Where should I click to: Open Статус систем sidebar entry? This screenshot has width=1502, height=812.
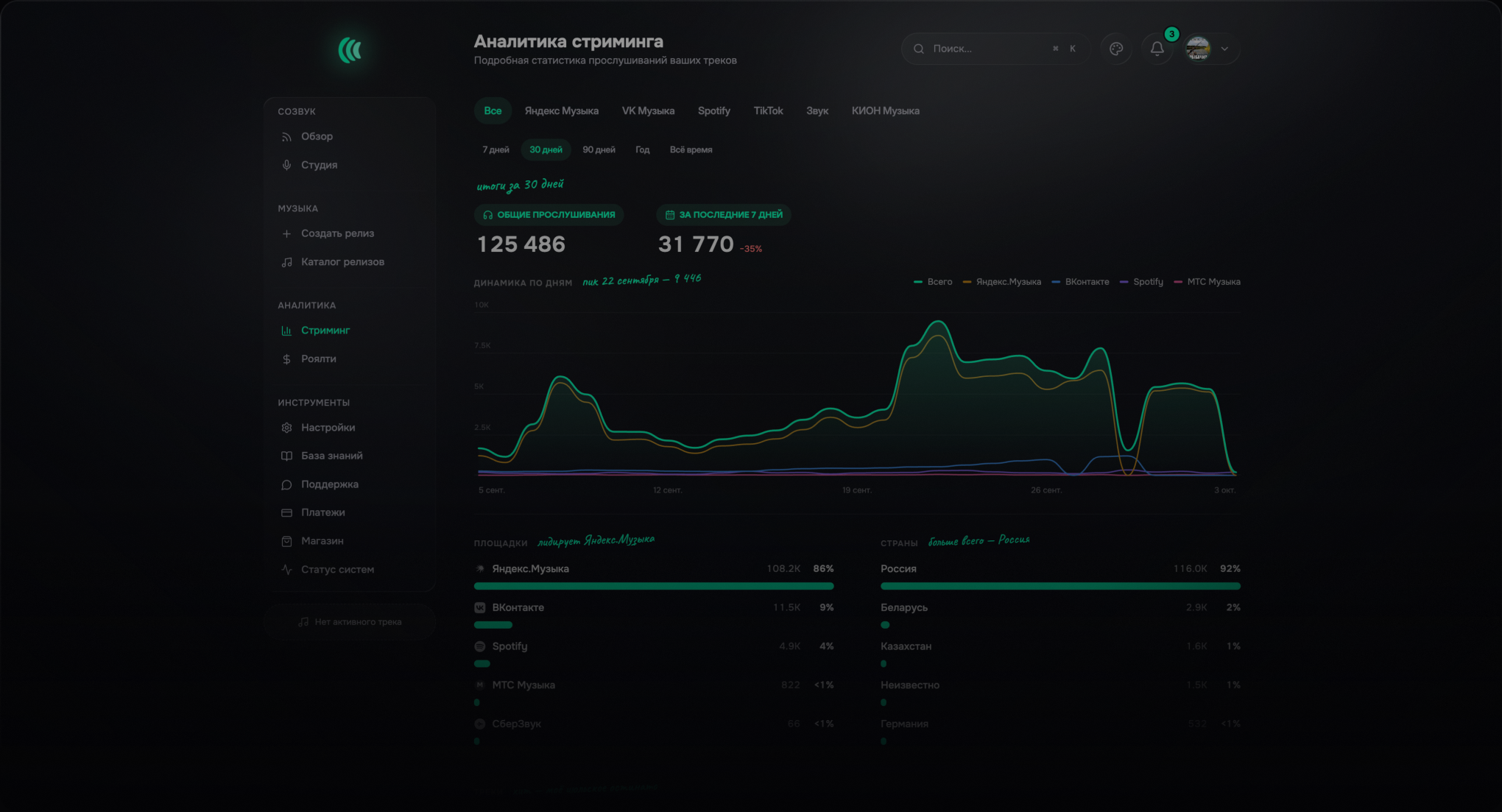(x=349, y=570)
